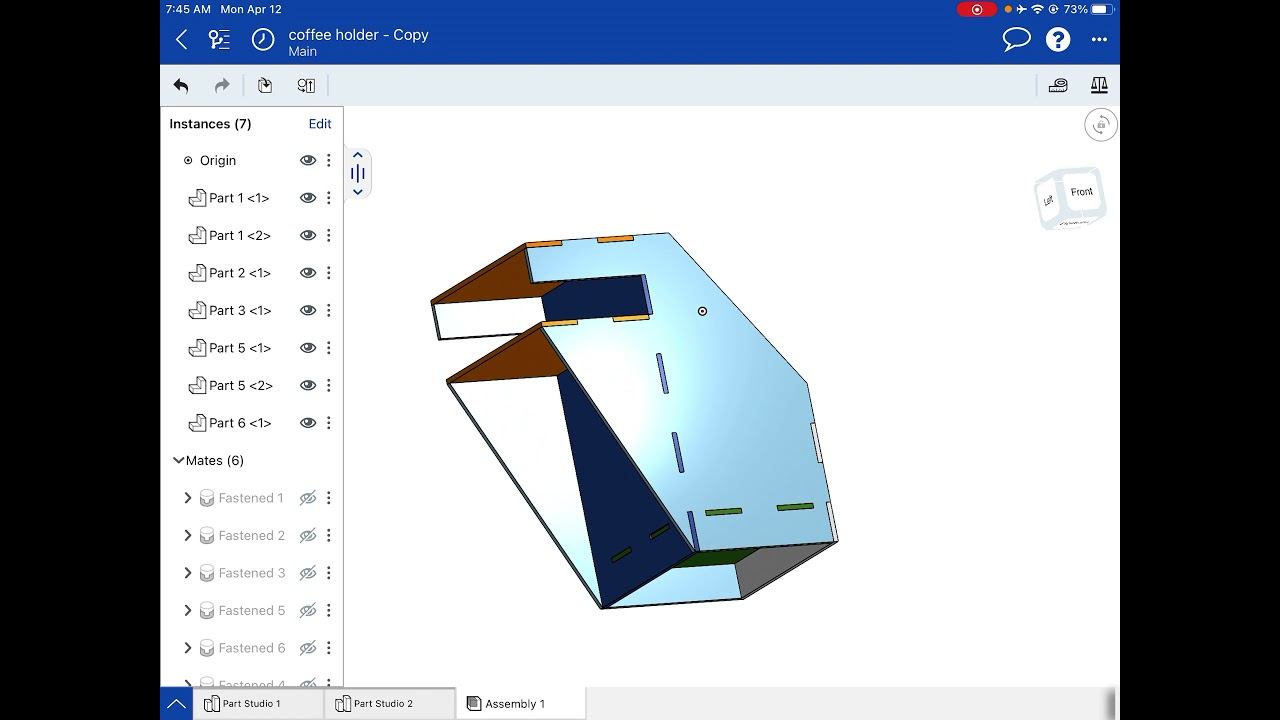Open options for Part 5 <1>
Viewport: 1280px width, 720px height.
click(328, 348)
